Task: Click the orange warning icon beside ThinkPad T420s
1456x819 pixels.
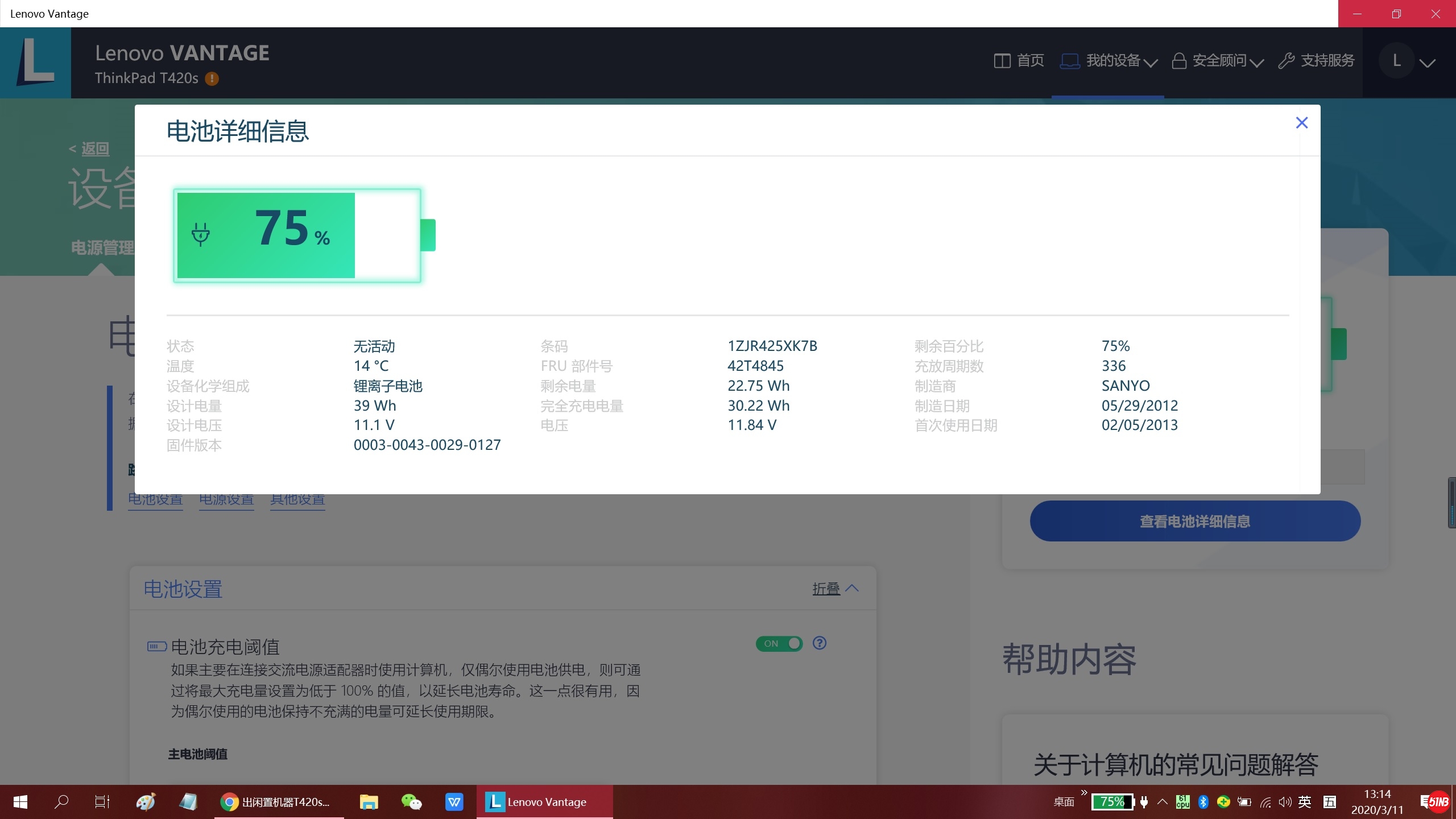Action: click(212, 78)
